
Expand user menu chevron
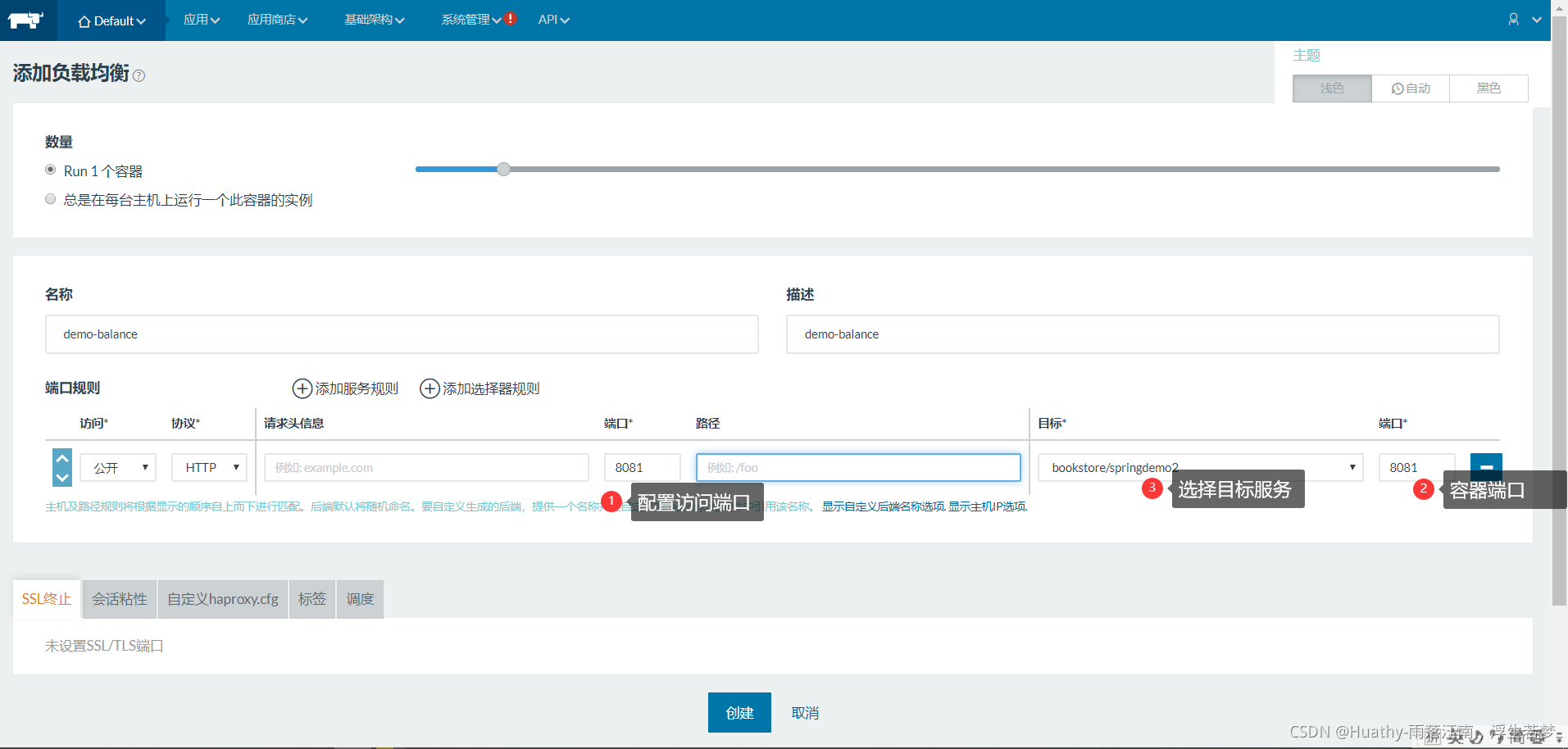pos(1537,20)
